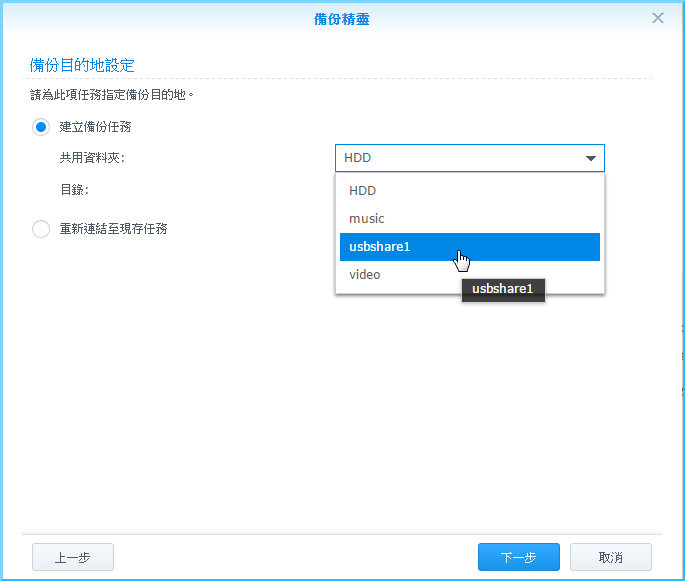Select the 重新連結至現存任務 radio button
685x581 pixels.
coord(41,229)
